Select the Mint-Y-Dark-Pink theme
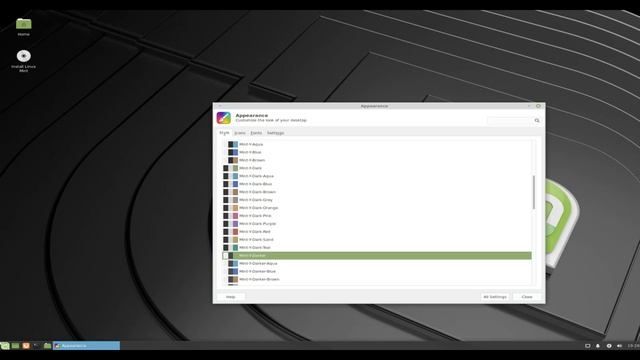Screen dimensions: 640x360 click(377, 216)
